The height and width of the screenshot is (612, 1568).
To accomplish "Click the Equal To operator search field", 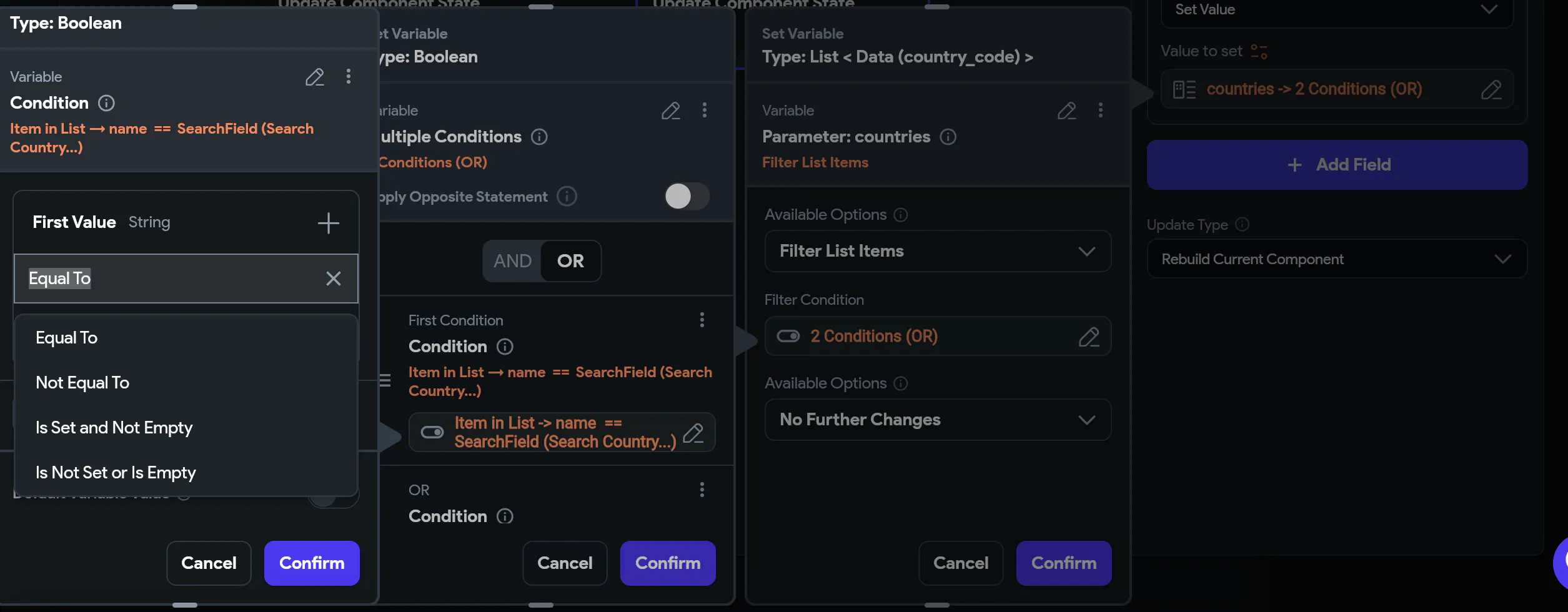I will click(x=169, y=279).
